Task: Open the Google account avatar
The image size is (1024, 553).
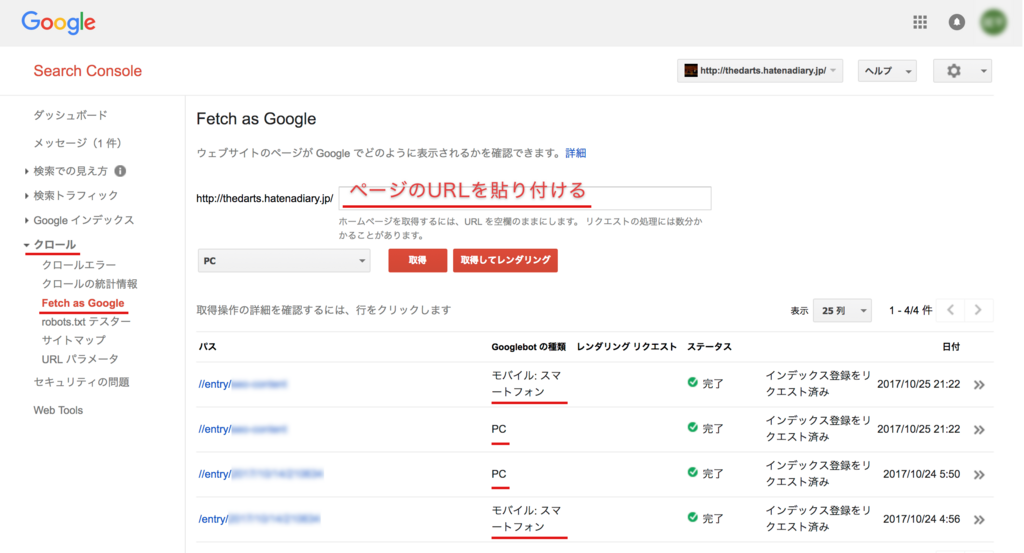Action: point(993,22)
